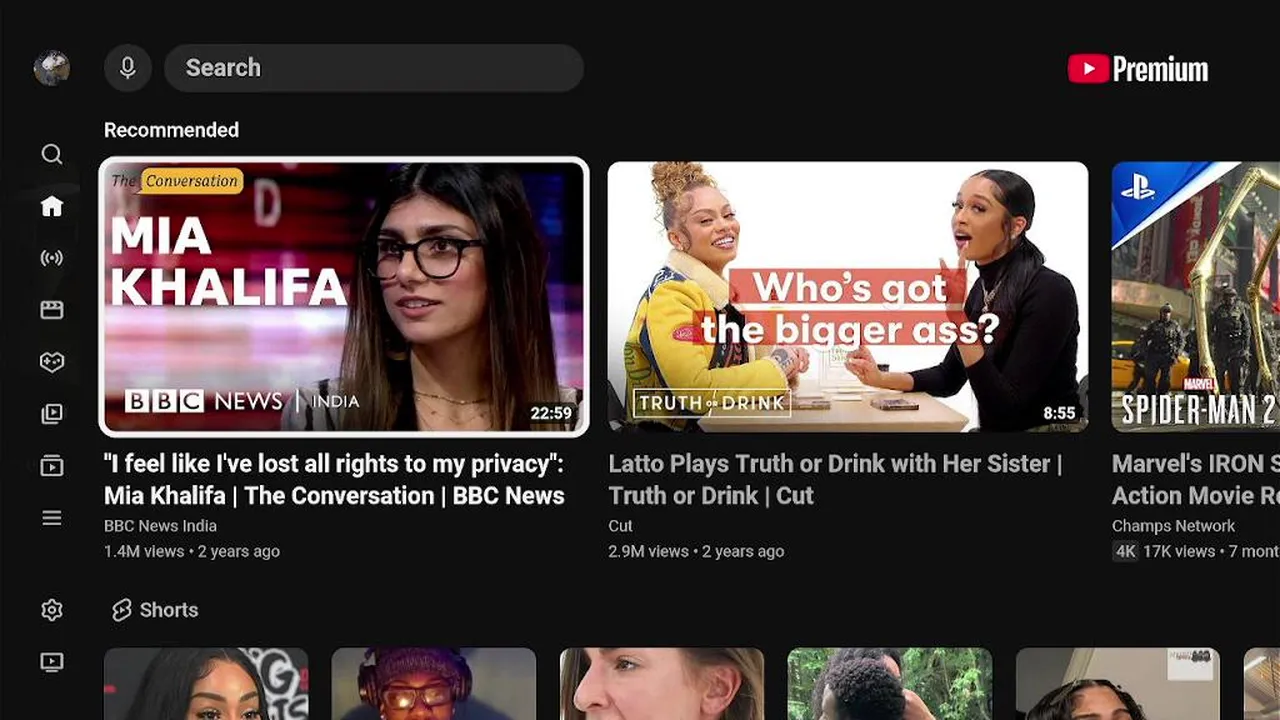The image size is (1280, 720).
Task: Click the 22:59 duration badge
Action: 551,413
